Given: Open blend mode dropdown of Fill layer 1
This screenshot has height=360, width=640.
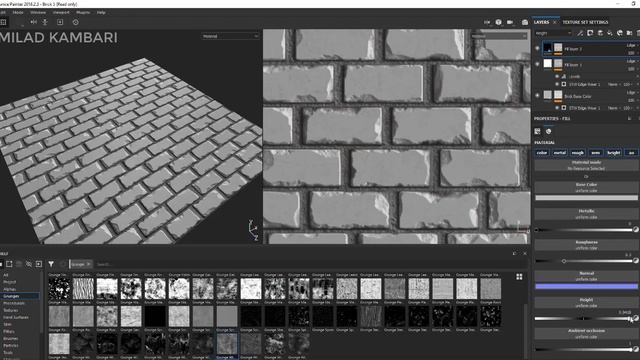Looking at the screenshot, I should coord(632,61).
